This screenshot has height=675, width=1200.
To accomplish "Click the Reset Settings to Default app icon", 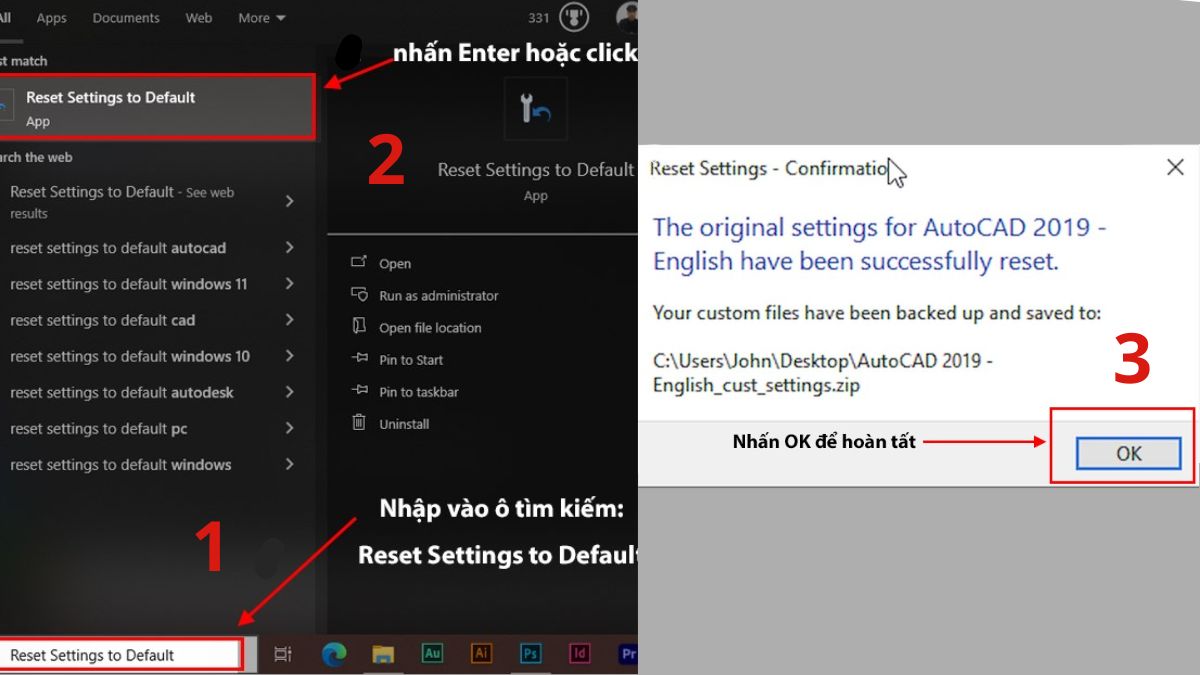I will pyautogui.click(x=536, y=110).
